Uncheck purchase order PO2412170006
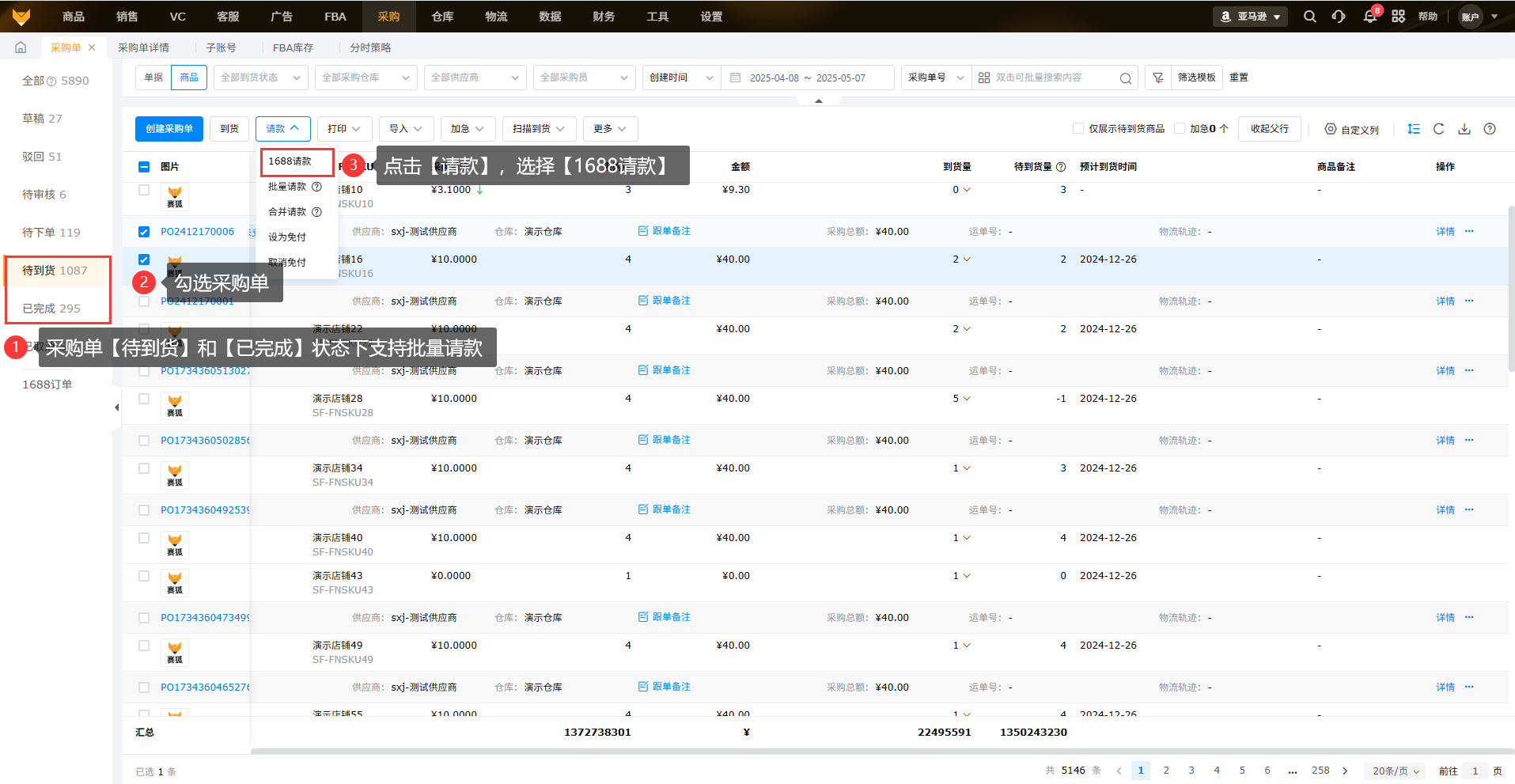Viewport: 1515px width, 784px height. [144, 232]
